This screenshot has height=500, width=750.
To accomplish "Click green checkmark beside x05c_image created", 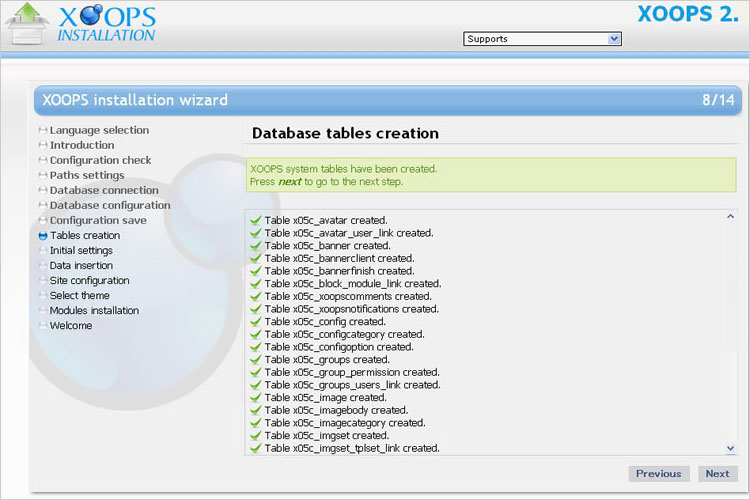I will [x=256, y=398].
